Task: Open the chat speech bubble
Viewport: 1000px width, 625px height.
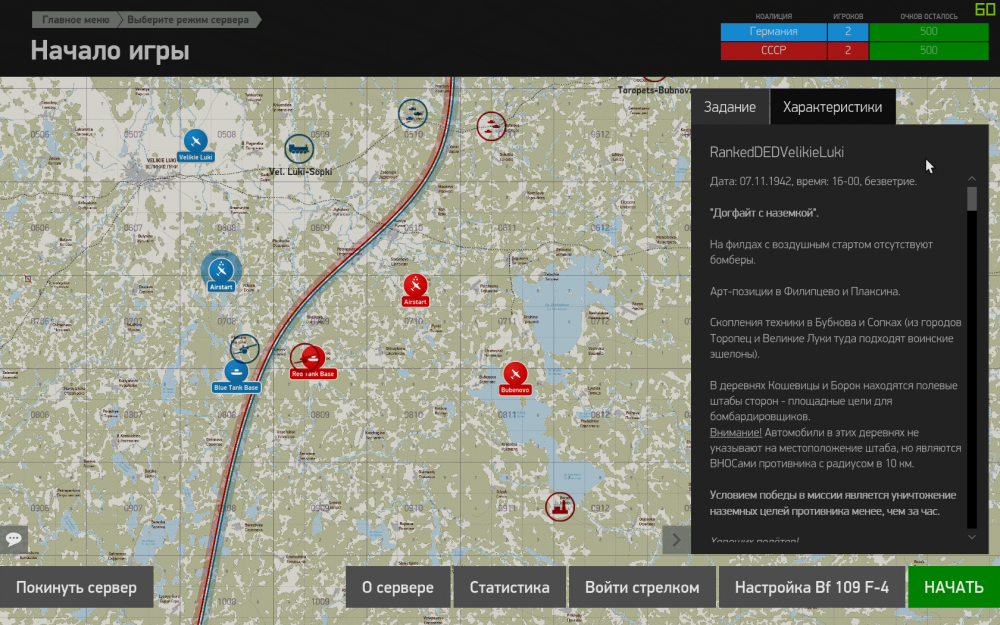Action: pos(14,538)
